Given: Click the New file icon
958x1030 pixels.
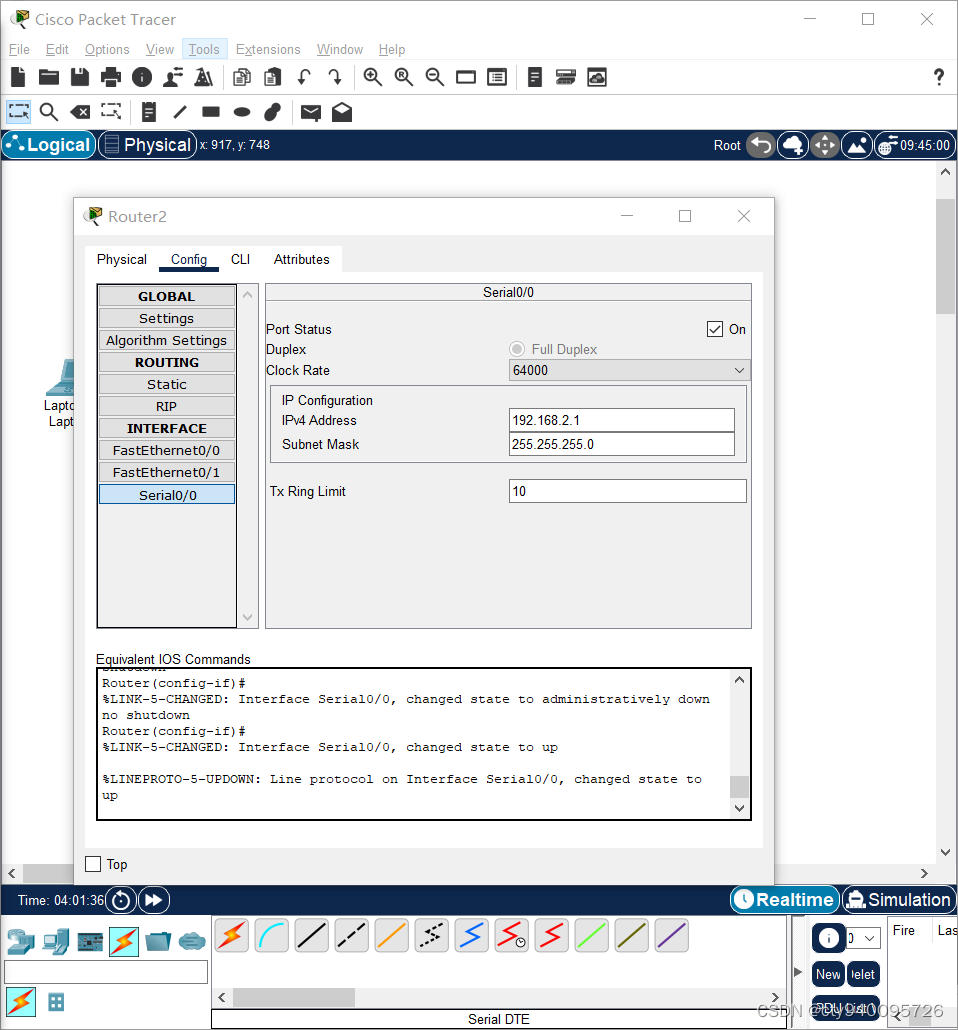Looking at the screenshot, I should tap(18, 78).
